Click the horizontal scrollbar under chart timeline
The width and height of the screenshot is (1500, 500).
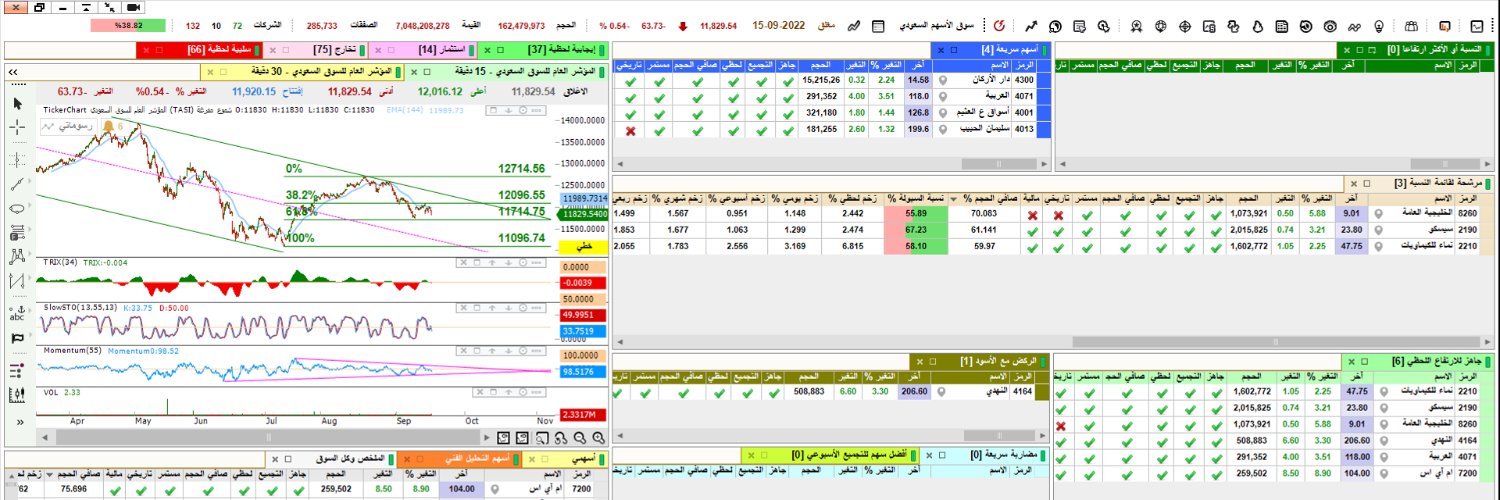(x=270, y=437)
